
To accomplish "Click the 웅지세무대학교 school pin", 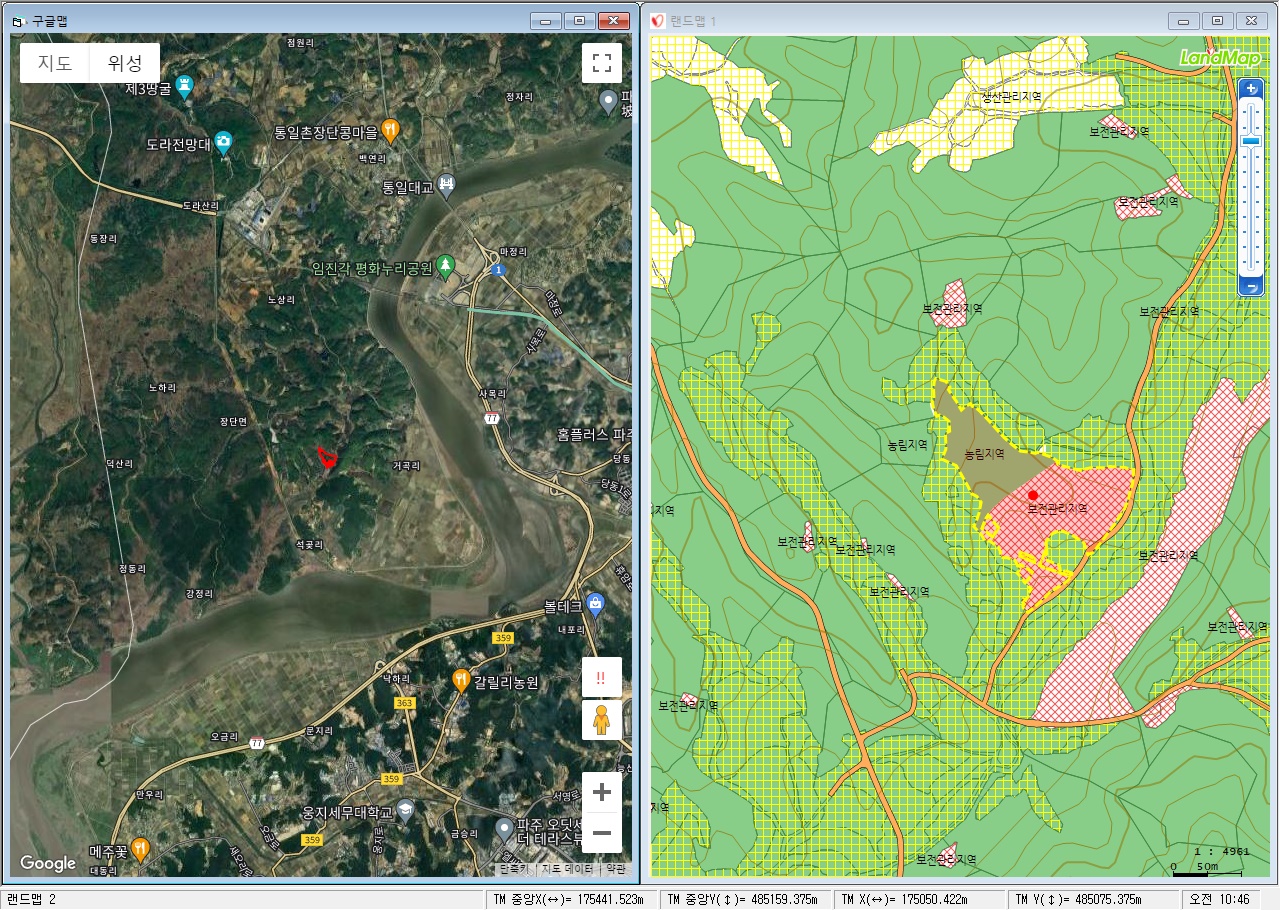I will click(x=404, y=810).
